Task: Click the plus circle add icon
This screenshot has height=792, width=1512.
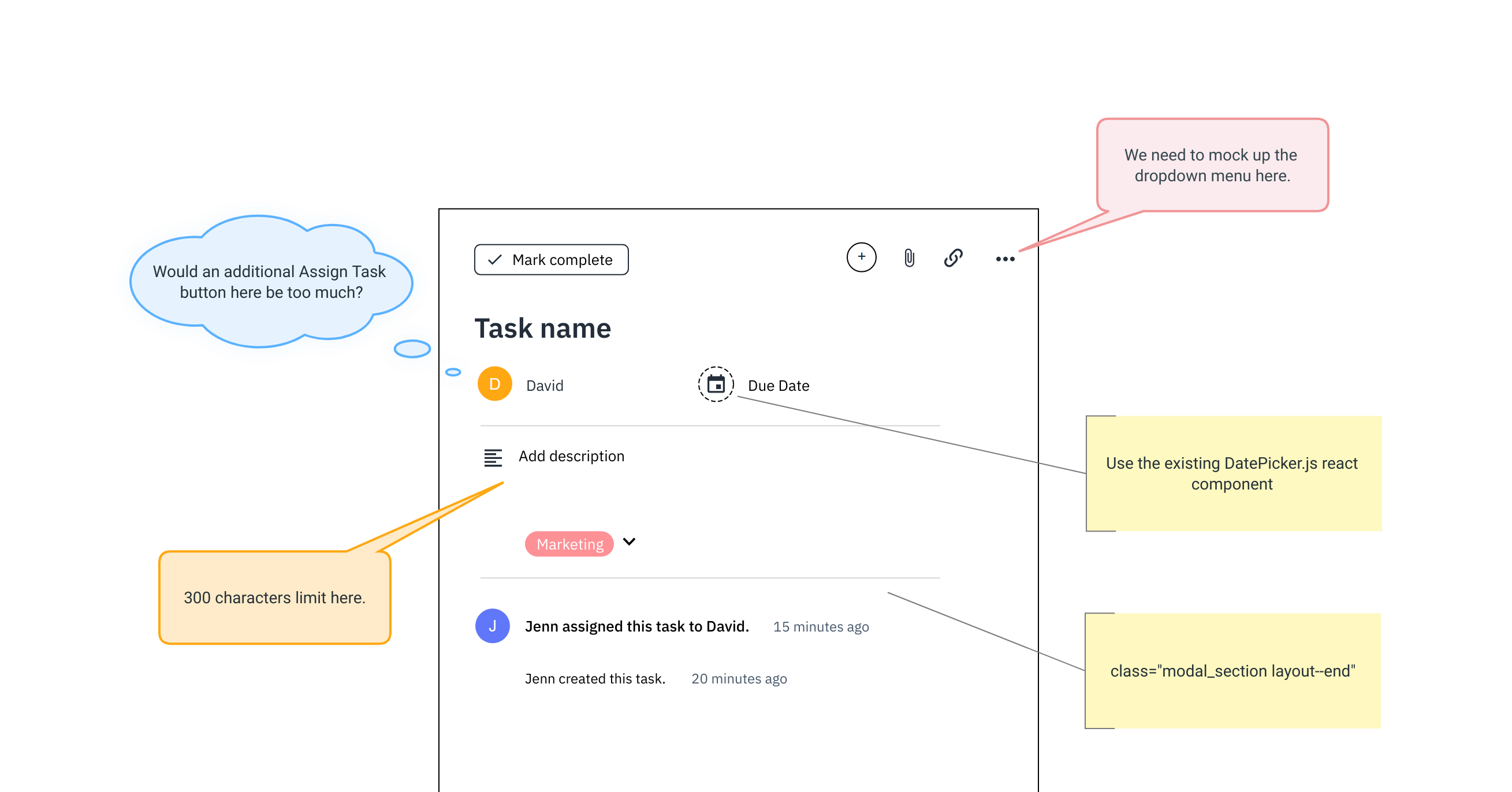Action: pyautogui.click(x=861, y=257)
